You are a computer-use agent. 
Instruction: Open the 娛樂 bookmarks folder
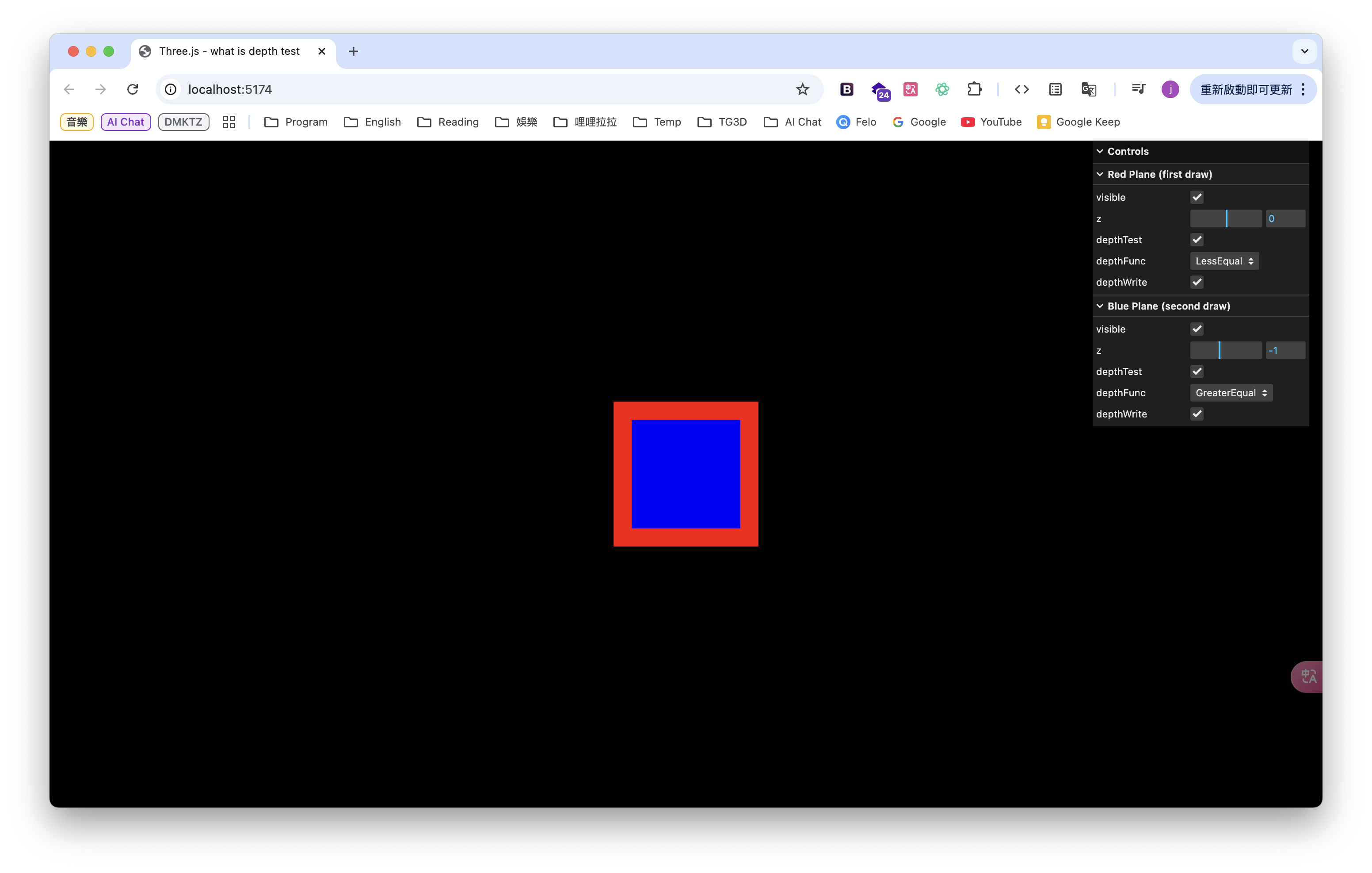516,122
